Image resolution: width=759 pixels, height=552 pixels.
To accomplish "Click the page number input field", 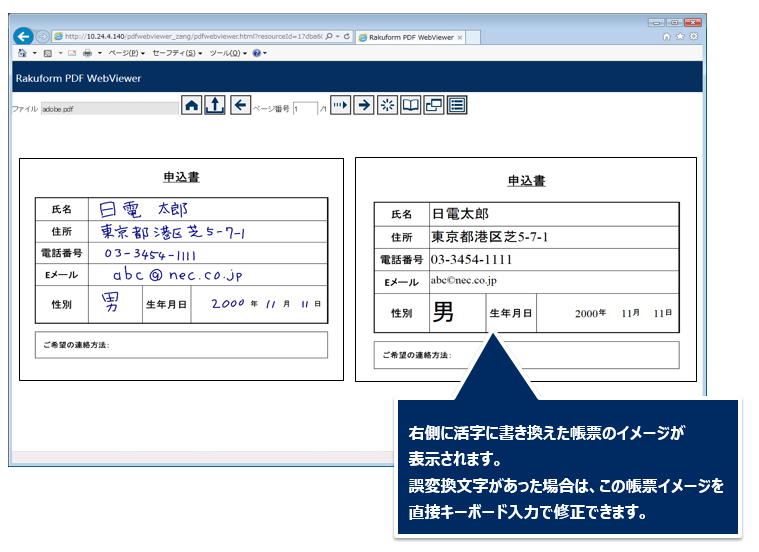I will (305, 107).
